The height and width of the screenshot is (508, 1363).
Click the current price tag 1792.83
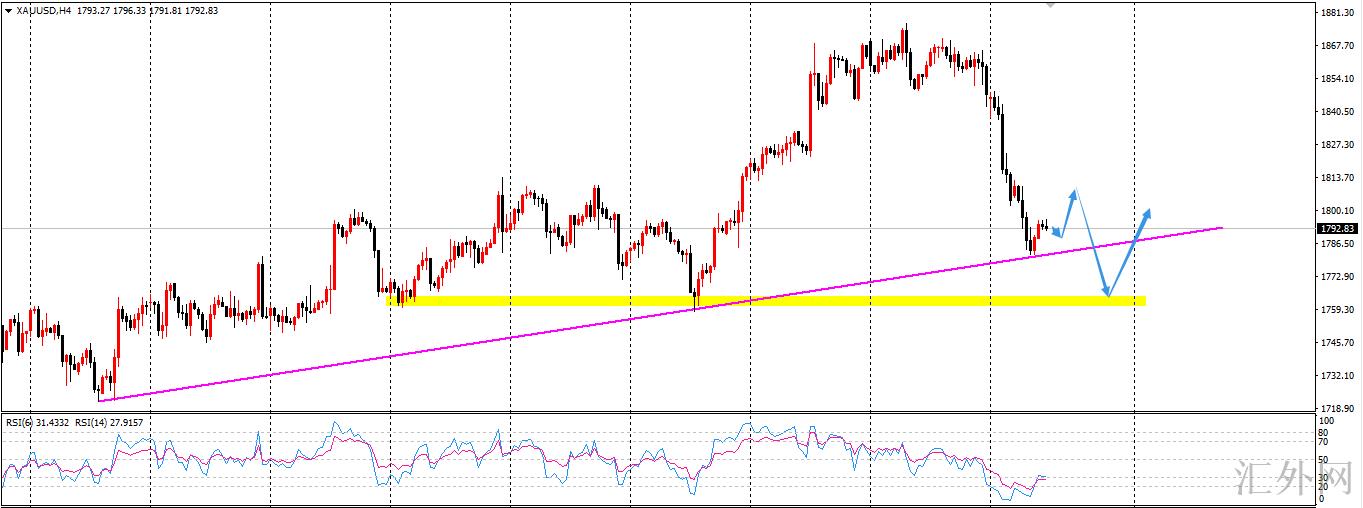tap(1337, 229)
